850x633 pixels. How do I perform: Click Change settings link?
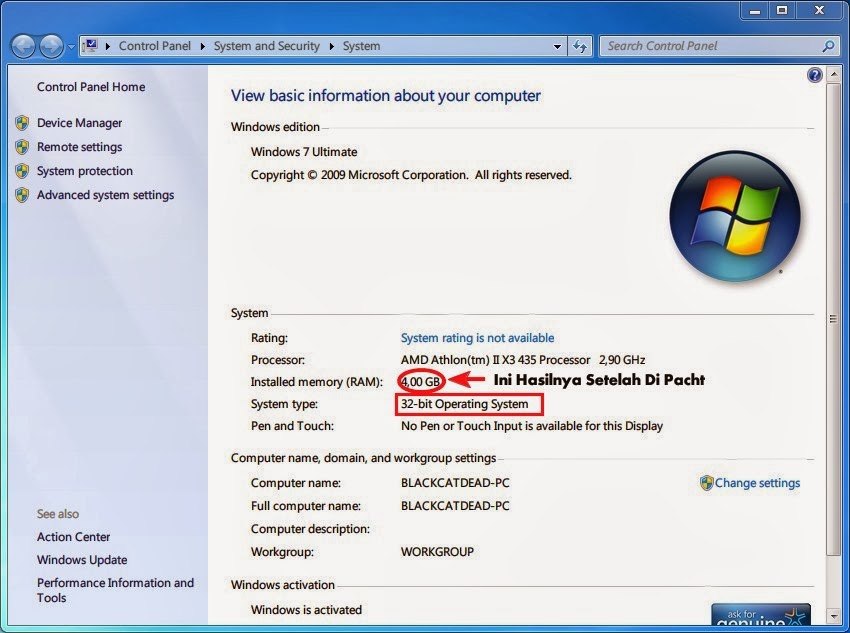(x=757, y=483)
